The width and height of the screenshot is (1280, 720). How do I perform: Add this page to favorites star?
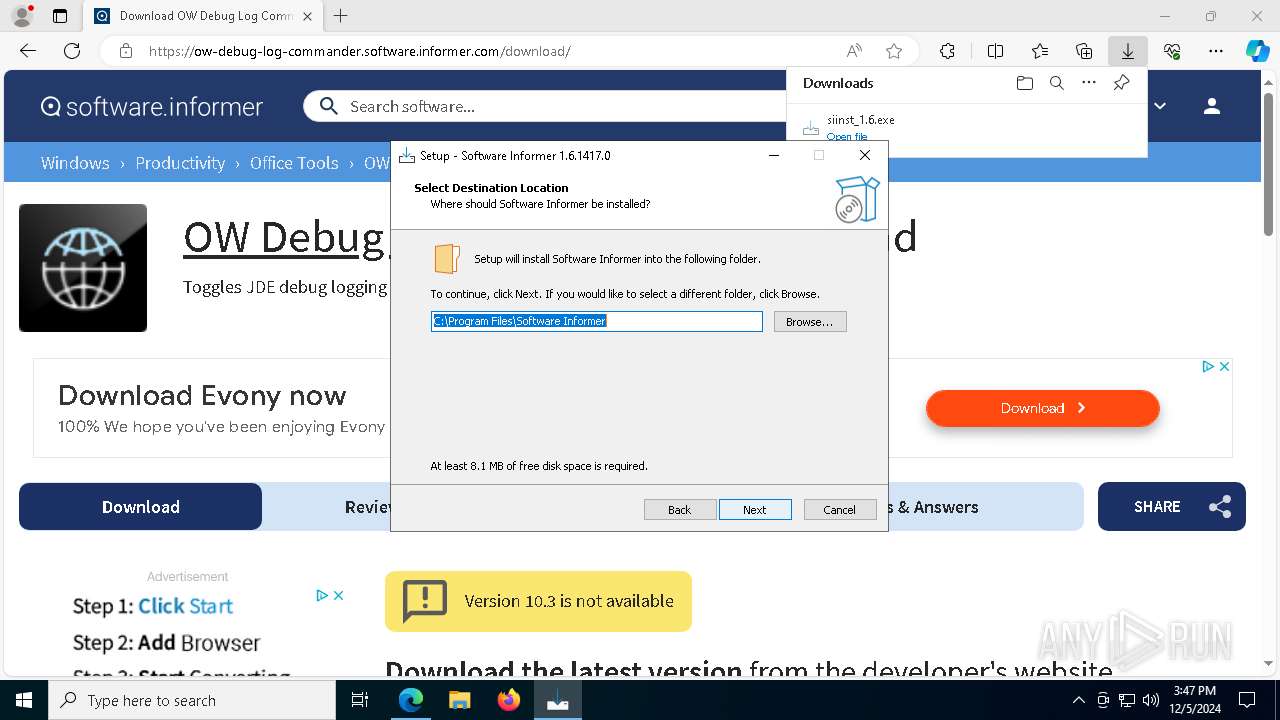894,51
